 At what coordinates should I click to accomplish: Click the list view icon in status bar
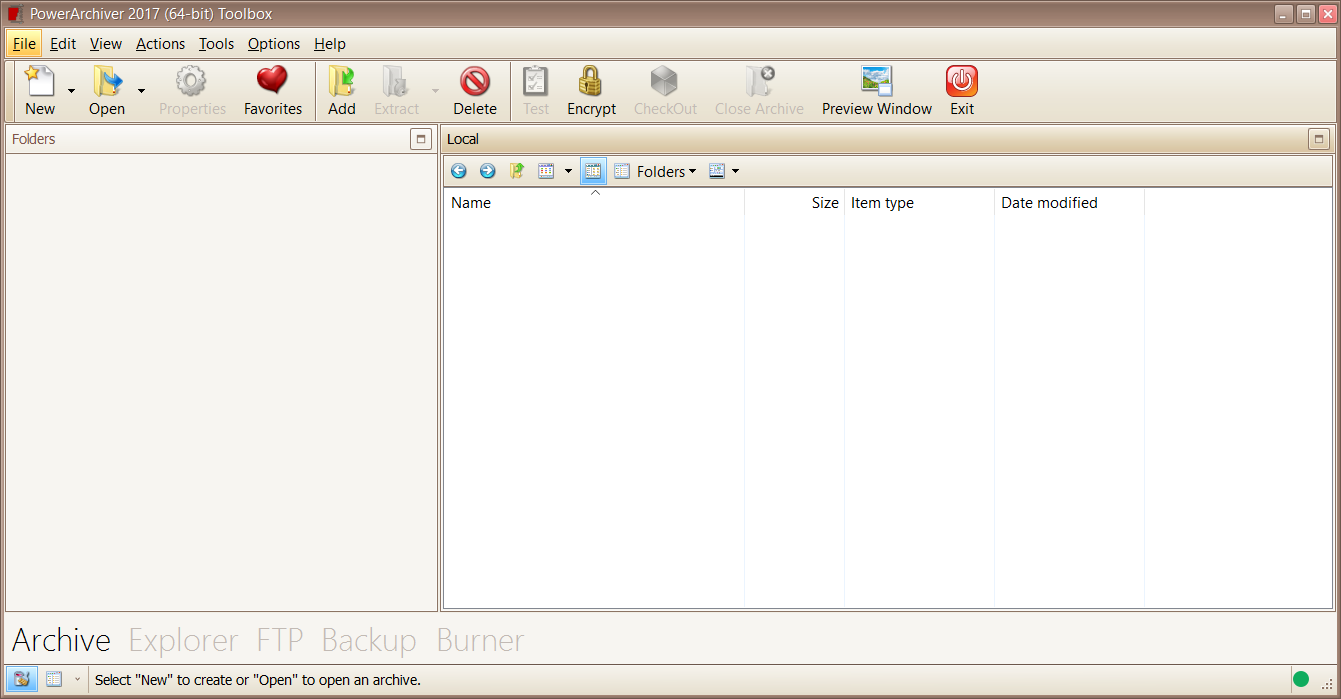[x=54, y=679]
